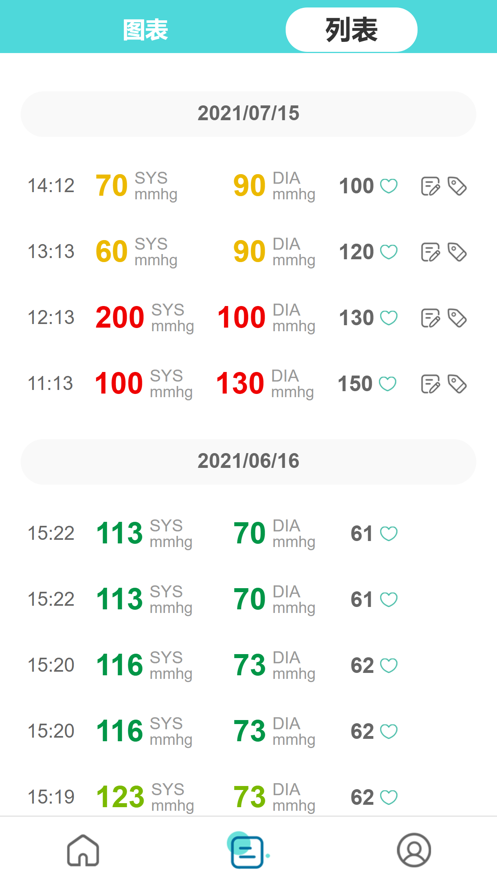This screenshot has height=883, width=497.
Task: Select the 列表 list tab
Action: point(351,30)
